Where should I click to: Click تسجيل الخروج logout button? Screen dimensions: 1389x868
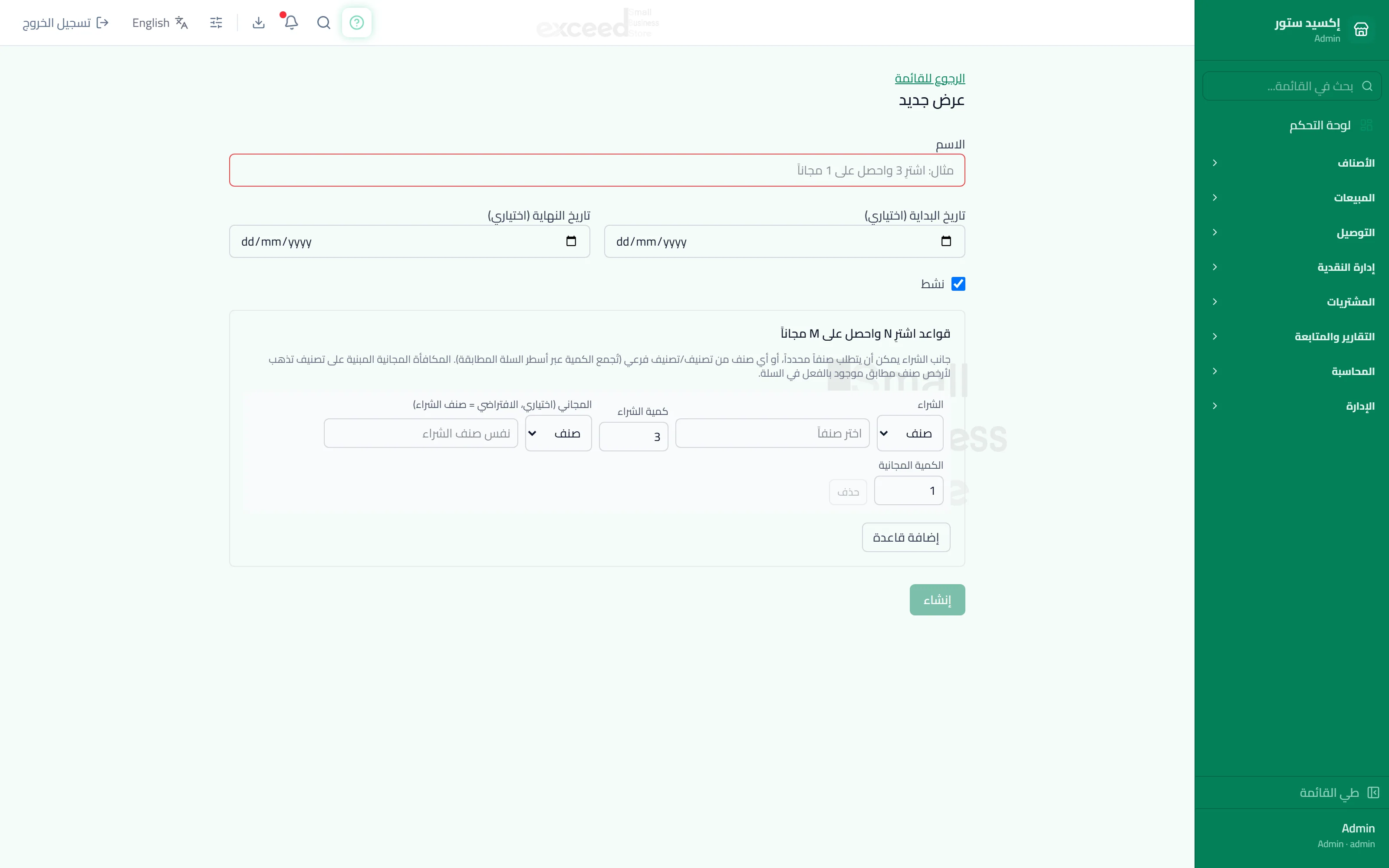coord(66,23)
